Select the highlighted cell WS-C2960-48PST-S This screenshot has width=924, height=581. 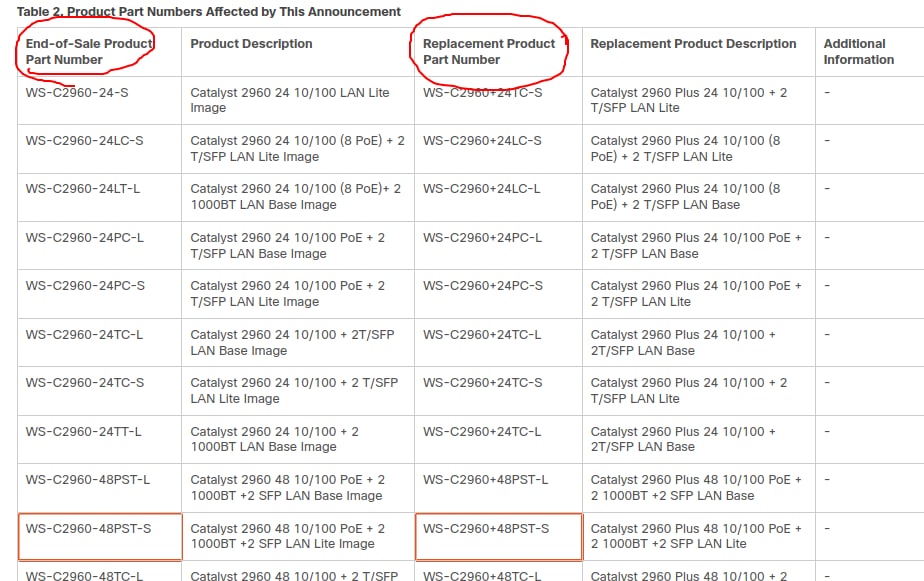click(x=100, y=536)
